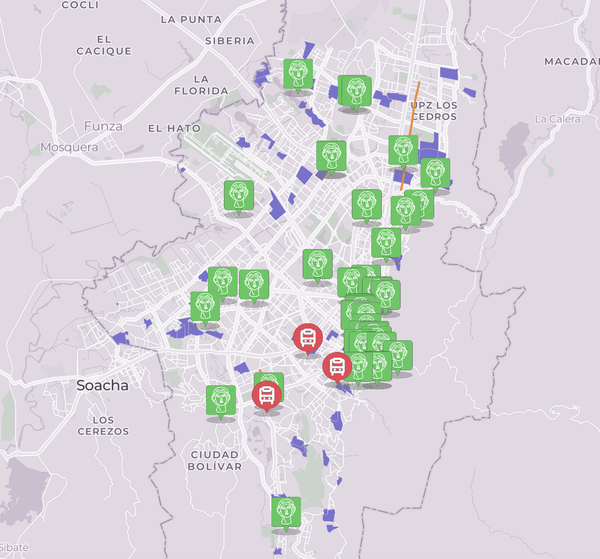Click the La Calera label
The height and width of the screenshot is (559, 600).
[x=557, y=119]
